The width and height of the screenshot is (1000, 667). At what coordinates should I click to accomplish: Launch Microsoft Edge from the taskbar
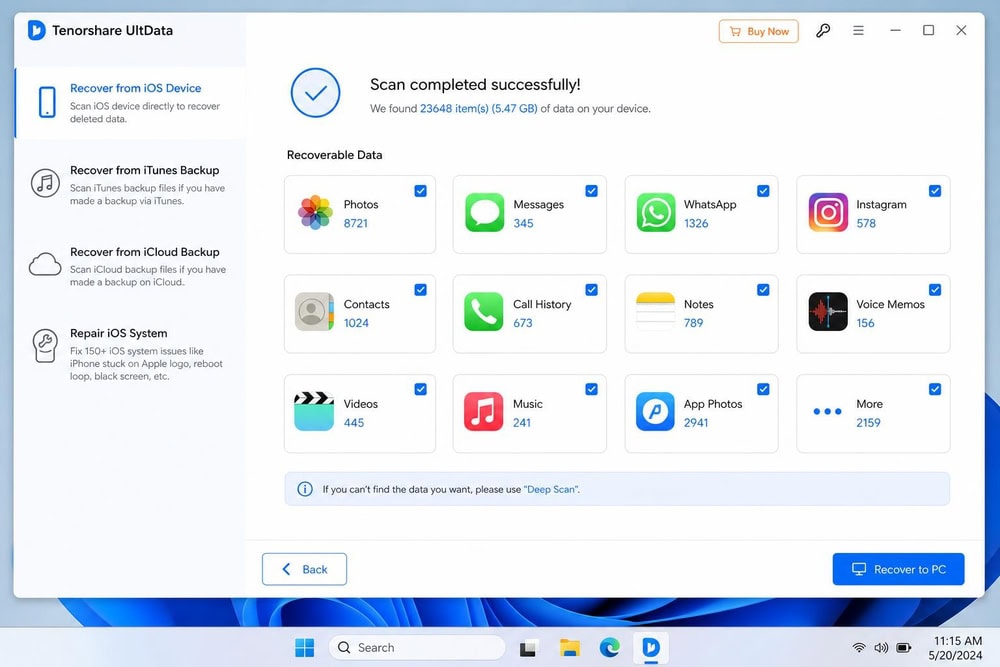(x=610, y=648)
